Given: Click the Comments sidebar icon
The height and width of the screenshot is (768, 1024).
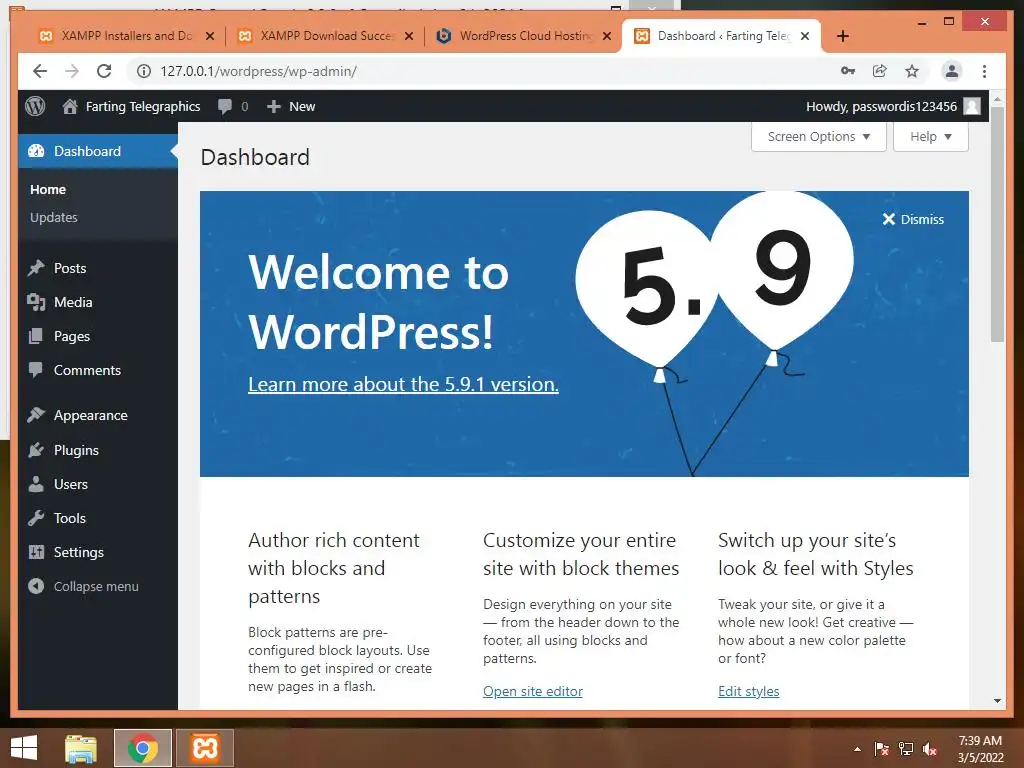Looking at the screenshot, I should tap(36, 370).
